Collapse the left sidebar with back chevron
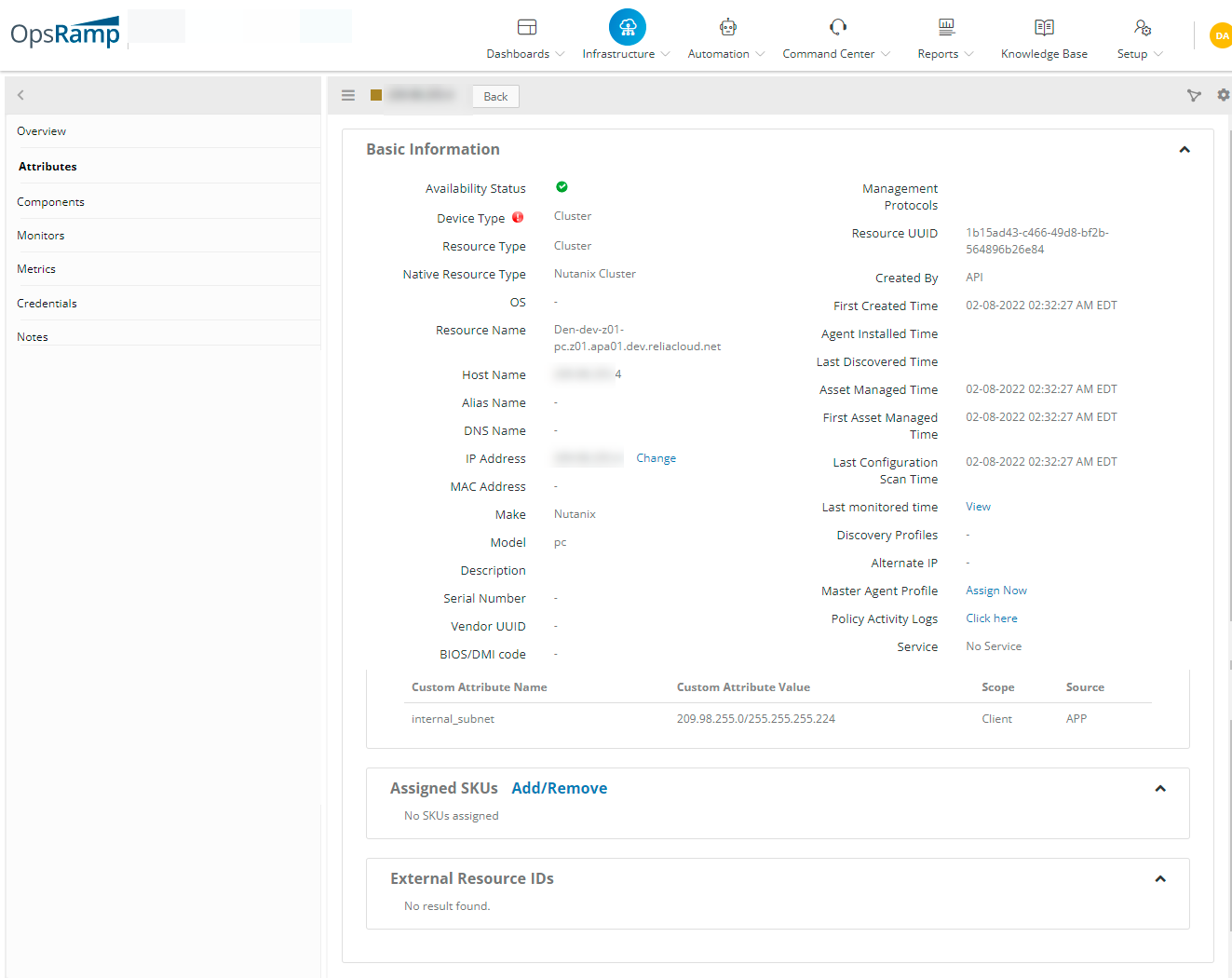 coord(20,95)
